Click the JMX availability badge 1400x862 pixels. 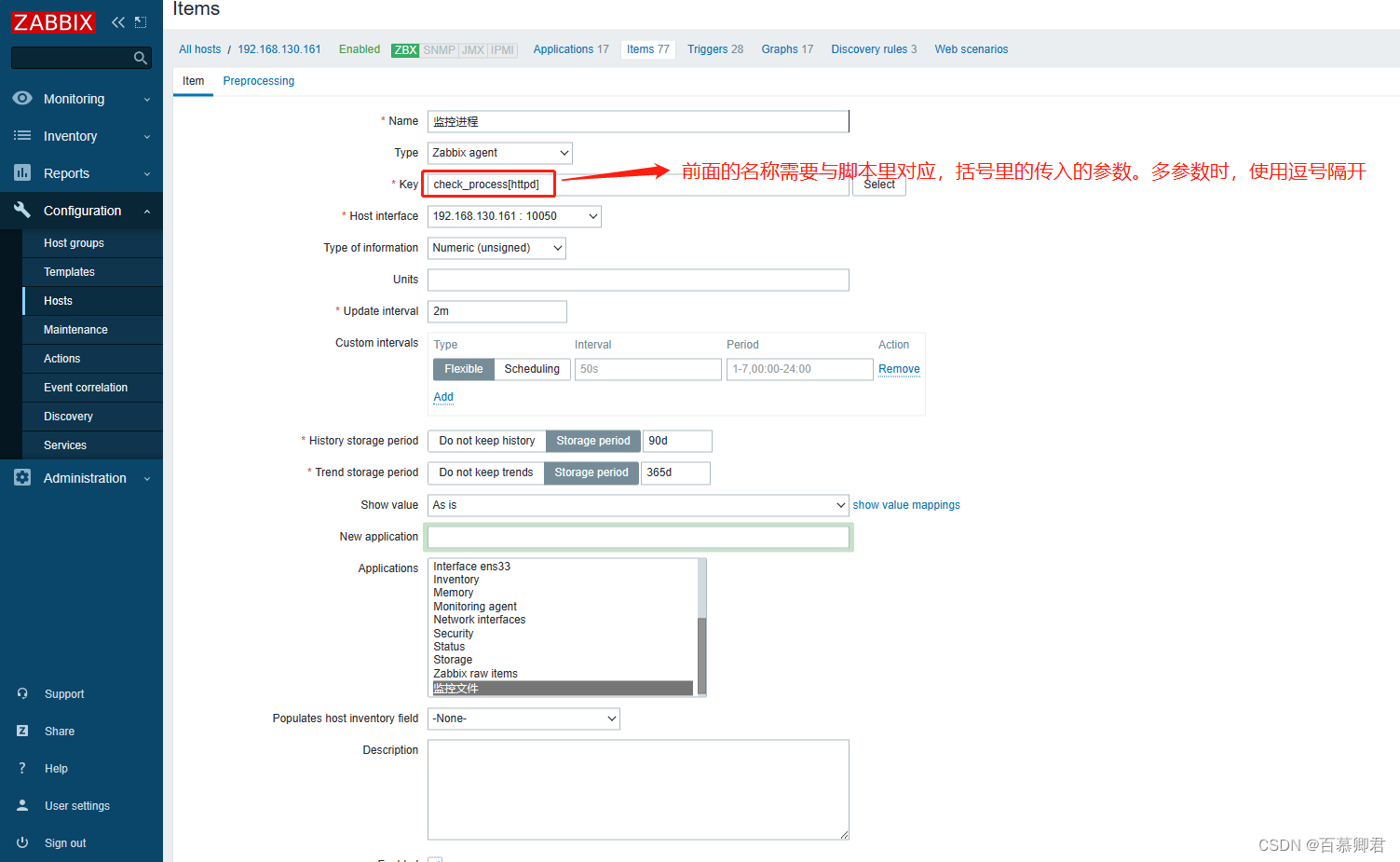(x=473, y=50)
